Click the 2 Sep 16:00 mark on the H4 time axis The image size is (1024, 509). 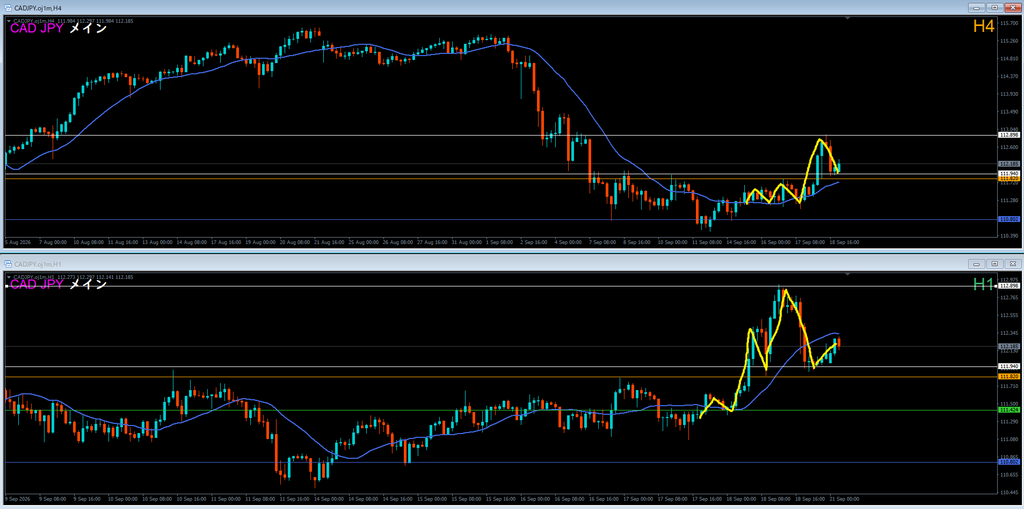[x=535, y=242]
